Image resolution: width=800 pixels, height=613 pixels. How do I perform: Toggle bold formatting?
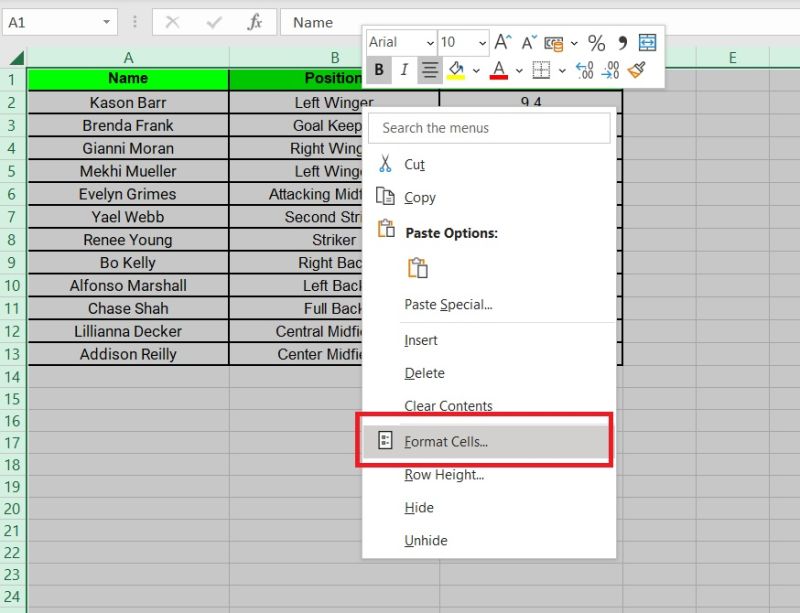tap(378, 70)
